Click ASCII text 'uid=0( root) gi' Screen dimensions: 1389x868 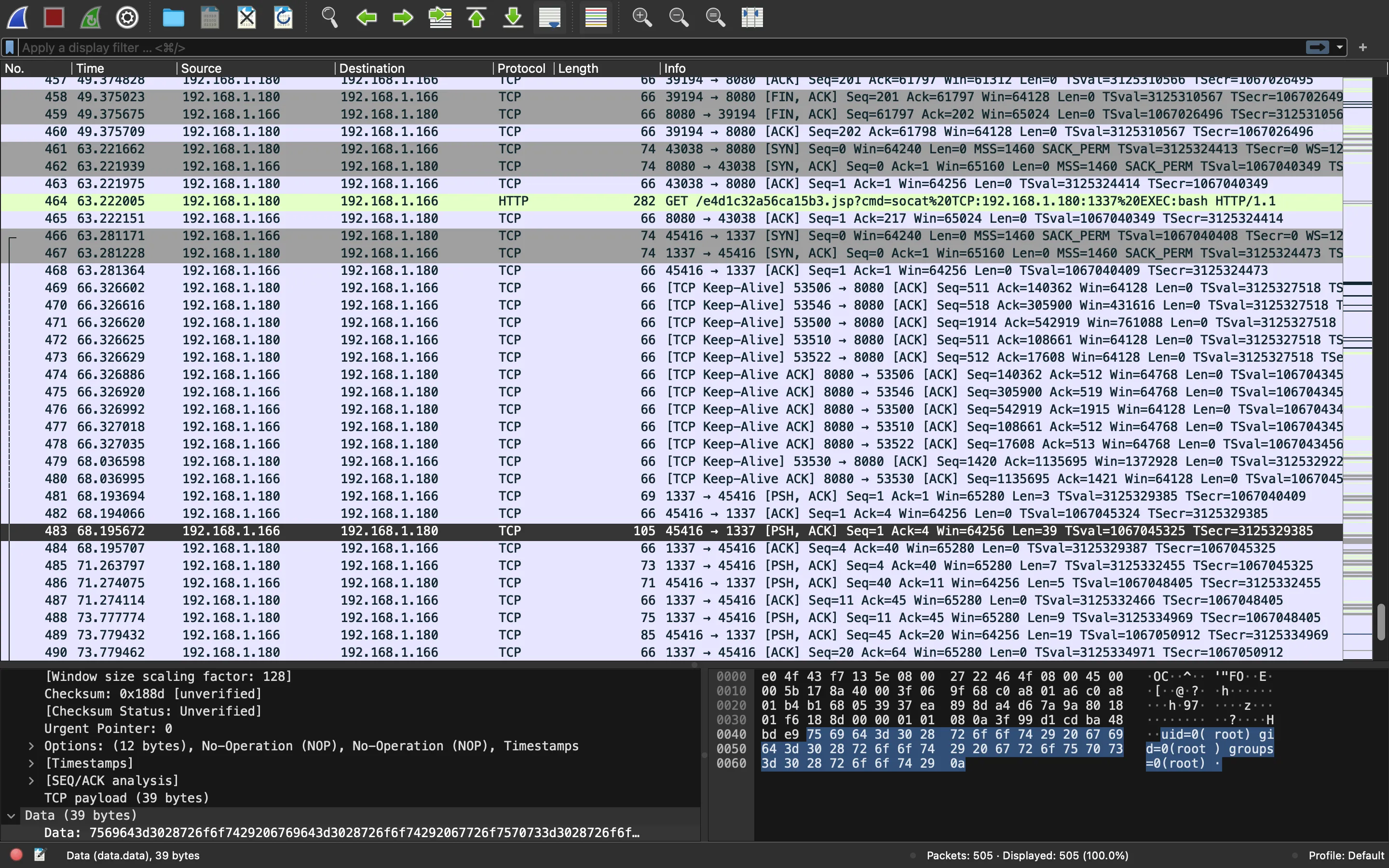[1217, 734]
